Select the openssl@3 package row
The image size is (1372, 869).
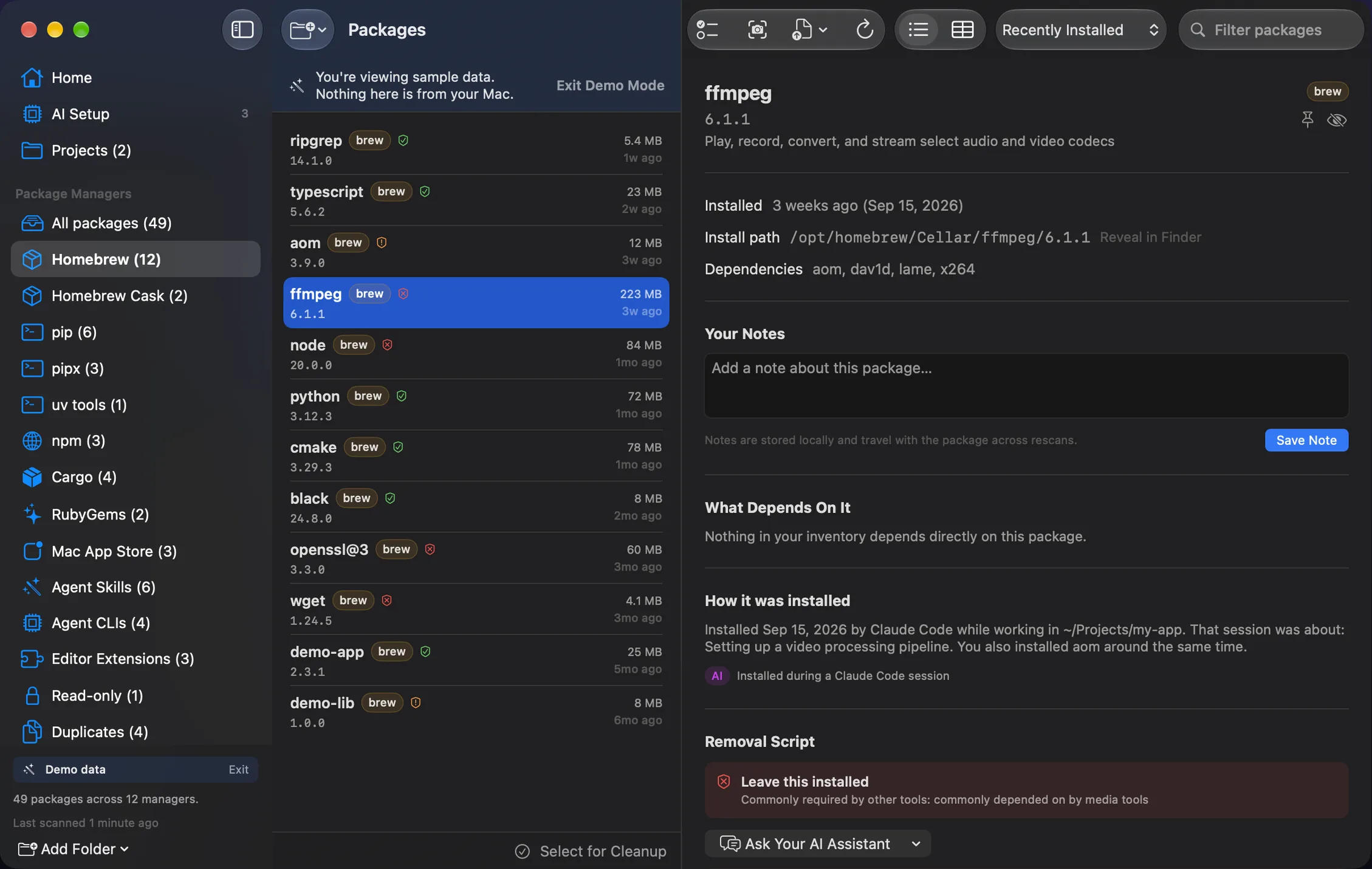[x=476, y=558]
